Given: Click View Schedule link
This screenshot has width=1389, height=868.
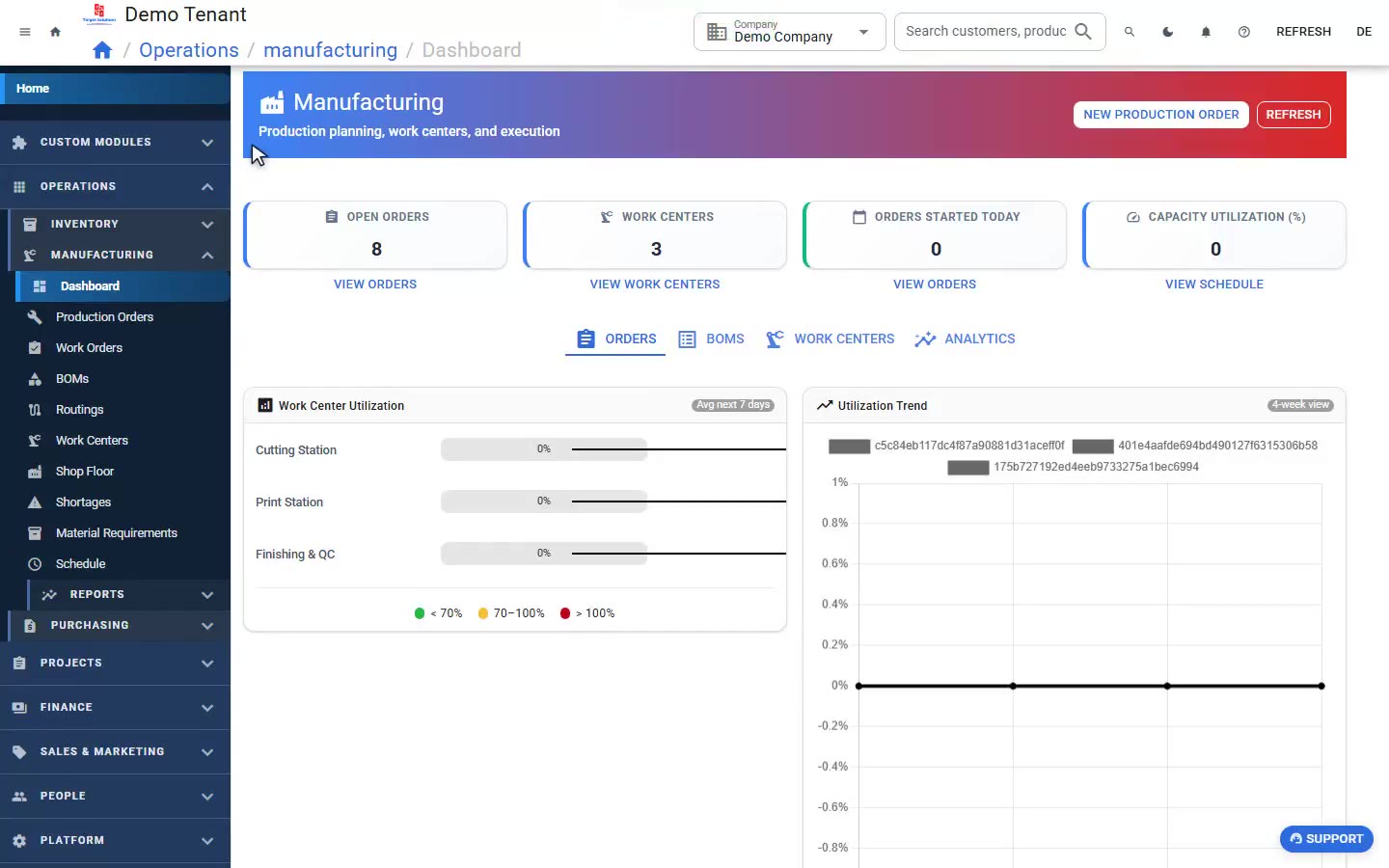Looking at the screenshot, I should [x=1214, y=285].
